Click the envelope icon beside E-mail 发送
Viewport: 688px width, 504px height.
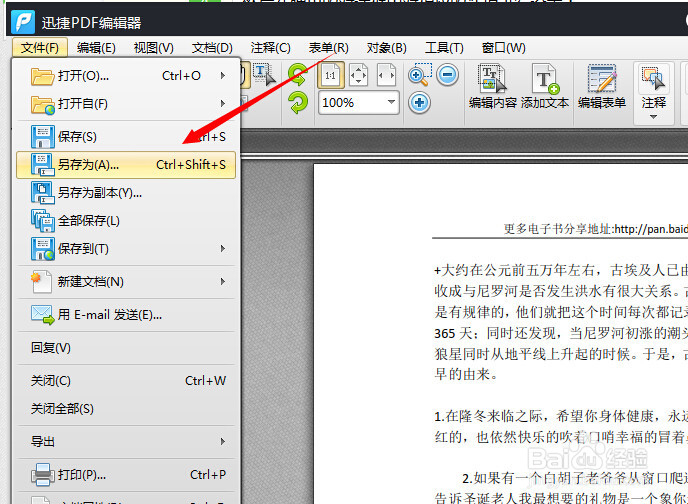coord(43,315)
